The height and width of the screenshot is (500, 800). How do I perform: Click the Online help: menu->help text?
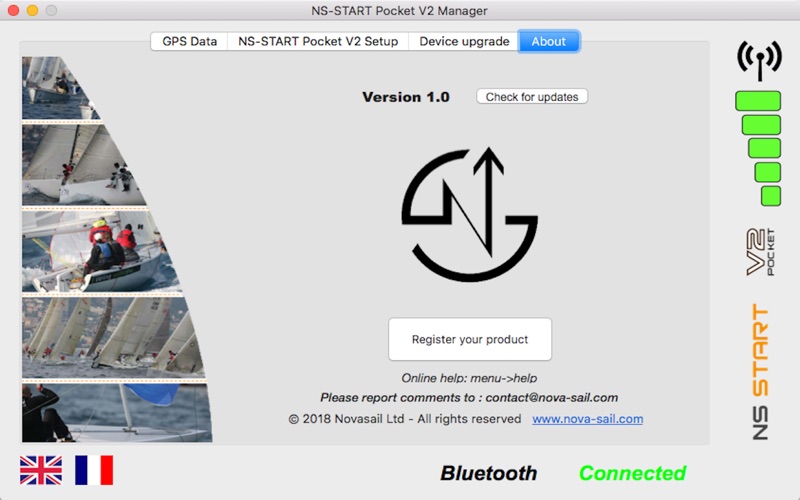469,378
